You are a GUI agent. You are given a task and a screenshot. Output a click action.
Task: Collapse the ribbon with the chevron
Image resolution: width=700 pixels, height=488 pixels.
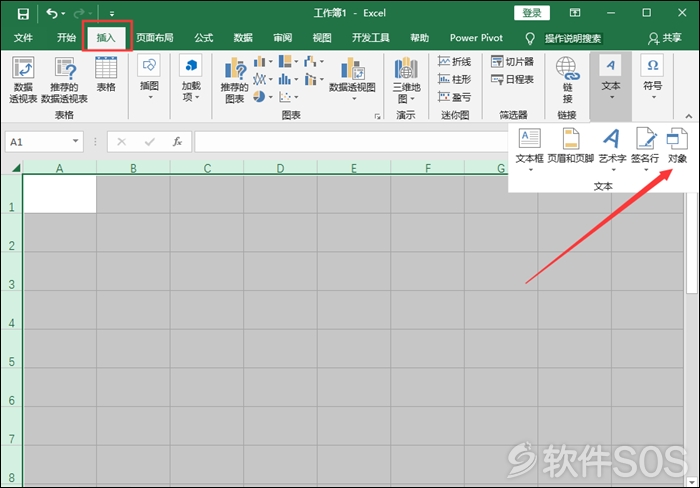point(689,116)
